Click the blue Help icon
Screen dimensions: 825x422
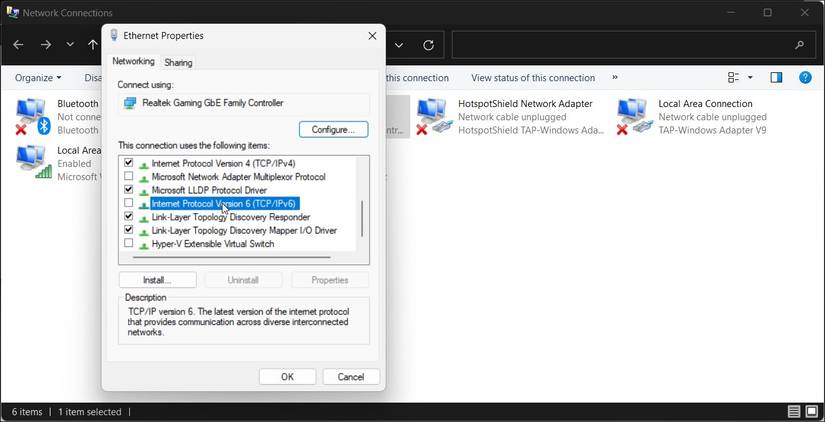[805, 78]
